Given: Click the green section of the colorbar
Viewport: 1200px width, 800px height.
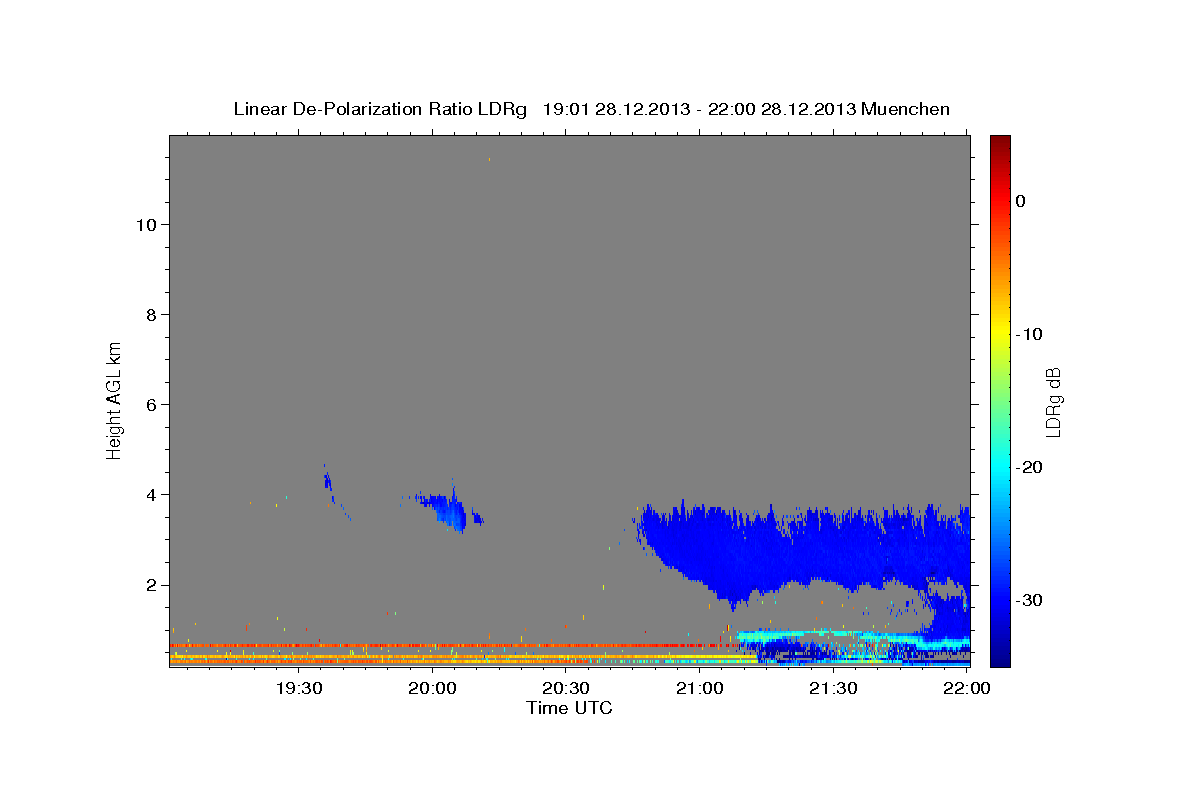Looking at the screenshot, I should tap(1000, 400).
